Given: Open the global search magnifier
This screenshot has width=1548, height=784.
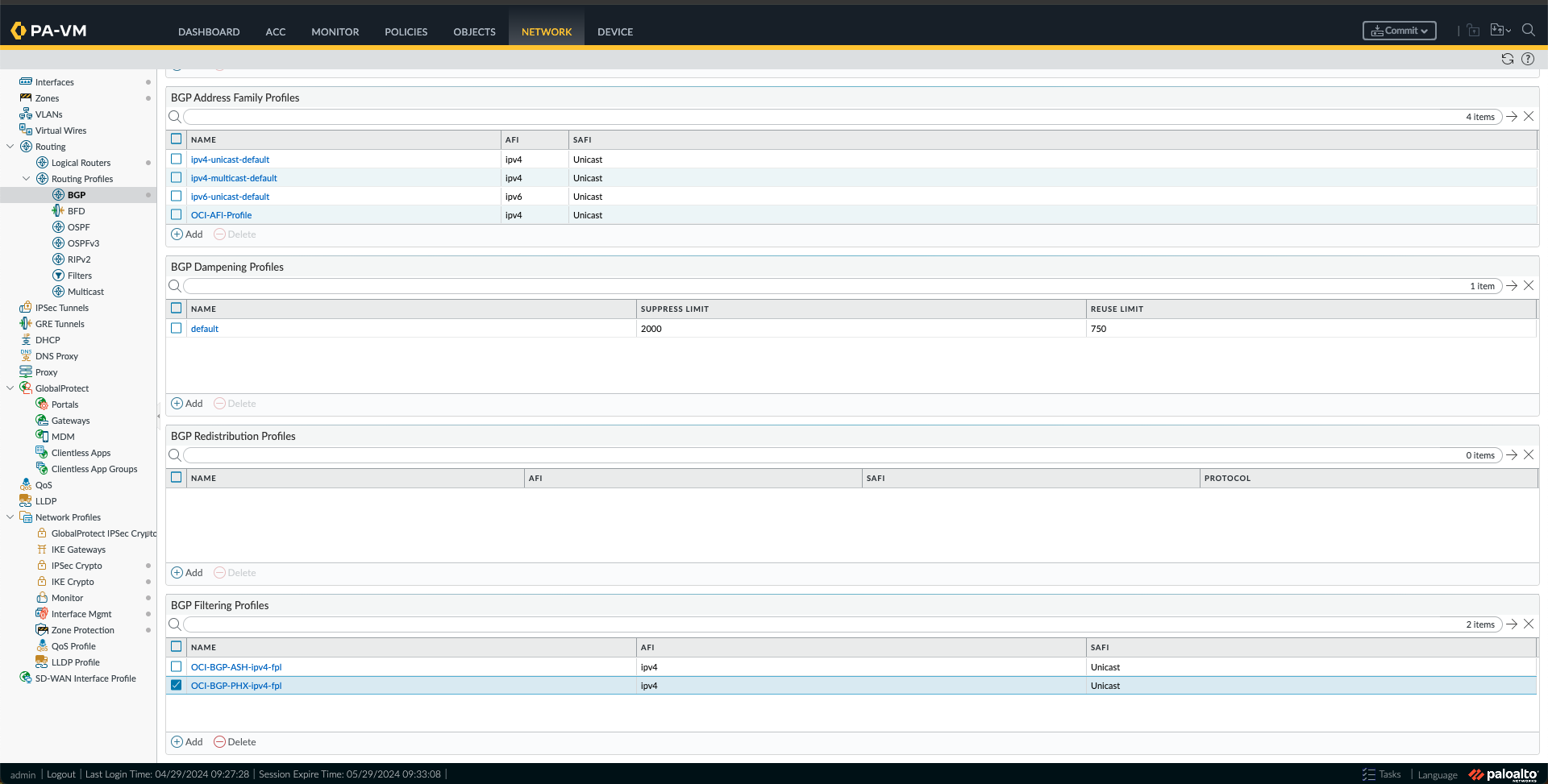Looking at the screenshot, I should pos(1529,30).
